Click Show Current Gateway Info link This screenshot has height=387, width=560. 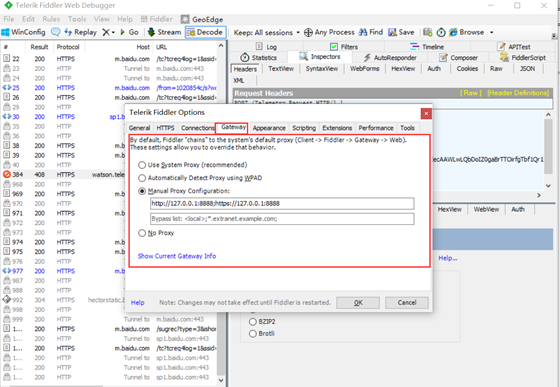click(x=177, y=256)
